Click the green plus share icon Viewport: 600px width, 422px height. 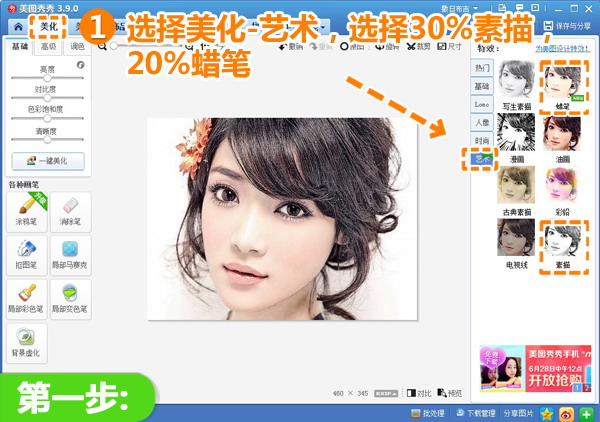pos(586,414)
